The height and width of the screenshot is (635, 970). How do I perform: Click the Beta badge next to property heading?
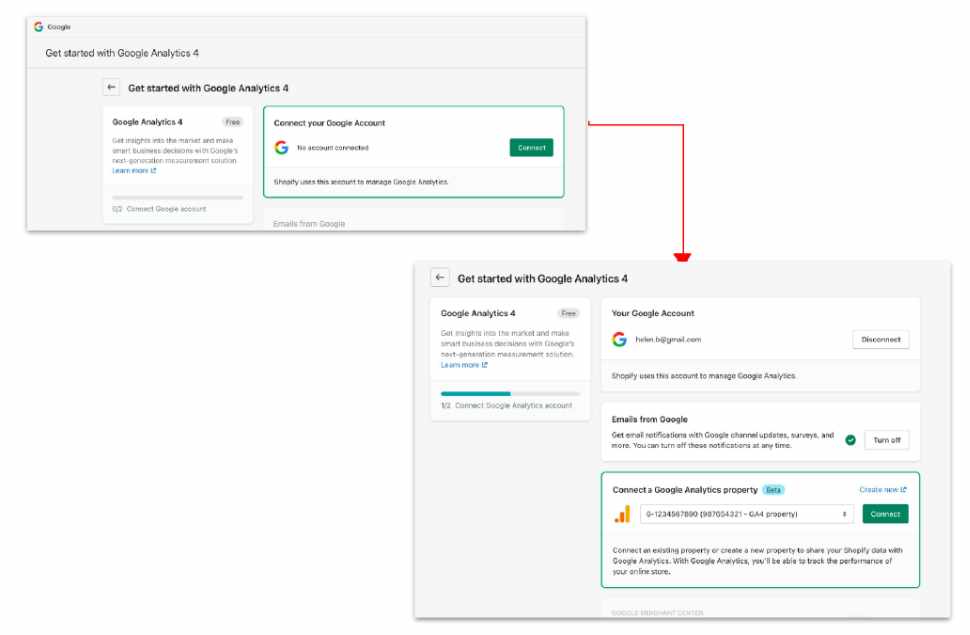pos(773,490)
